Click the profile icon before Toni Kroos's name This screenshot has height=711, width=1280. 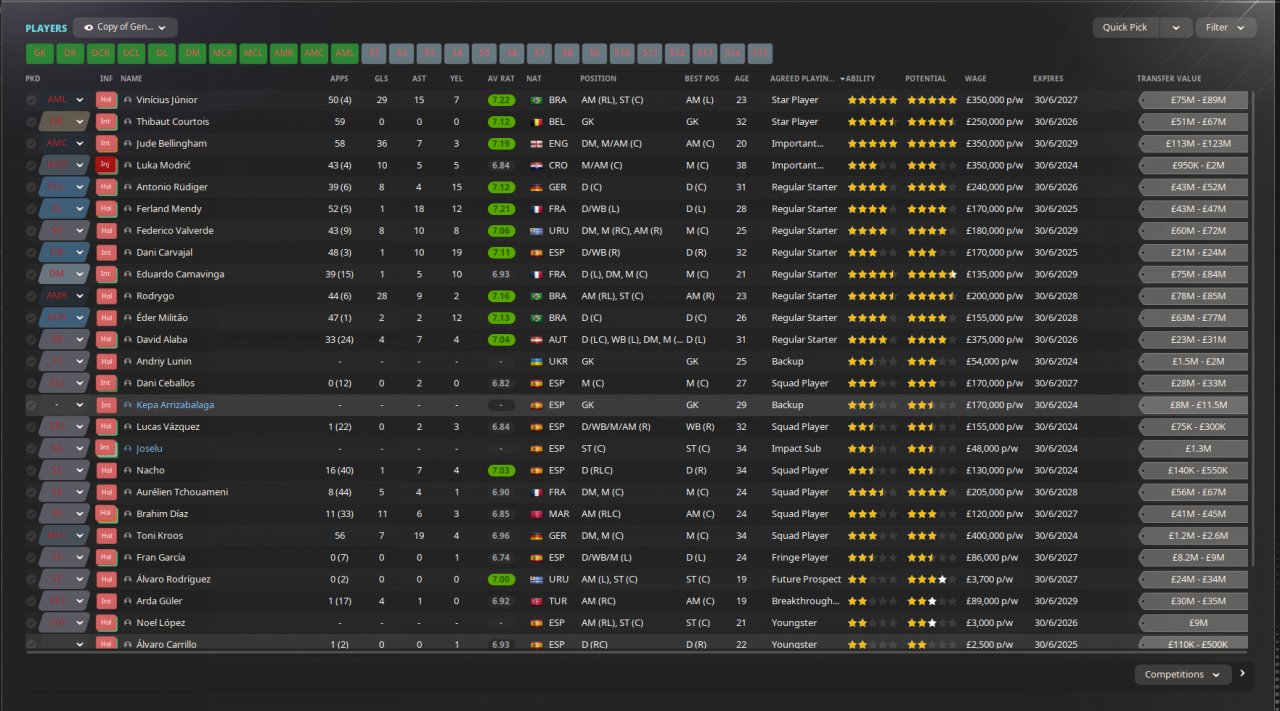click(x=128, y=536)
